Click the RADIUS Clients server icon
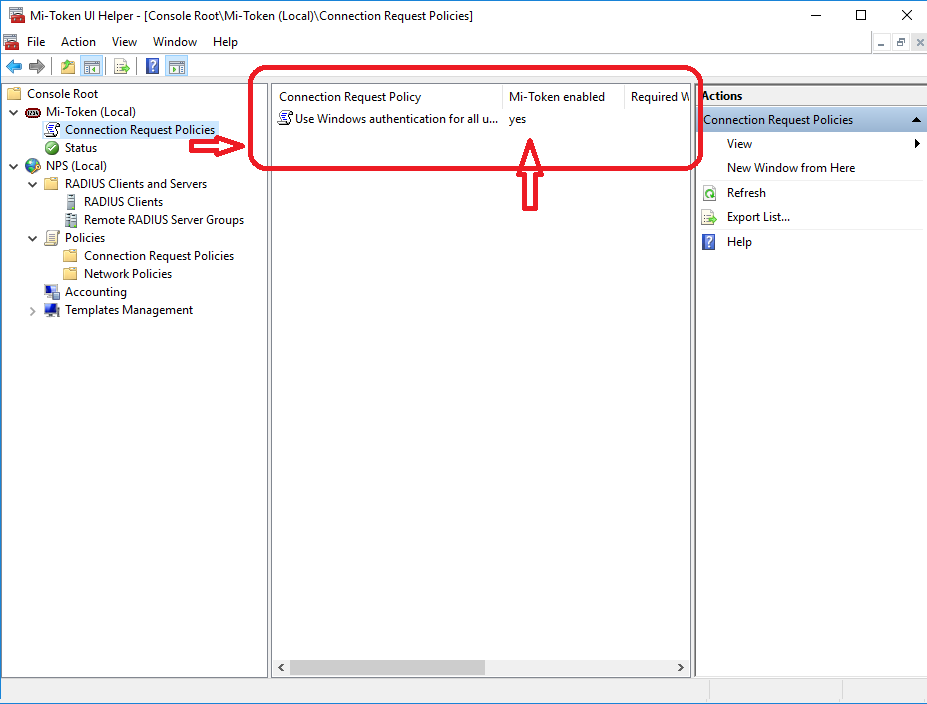Screen dimensions: 927x704 point(71,202)
